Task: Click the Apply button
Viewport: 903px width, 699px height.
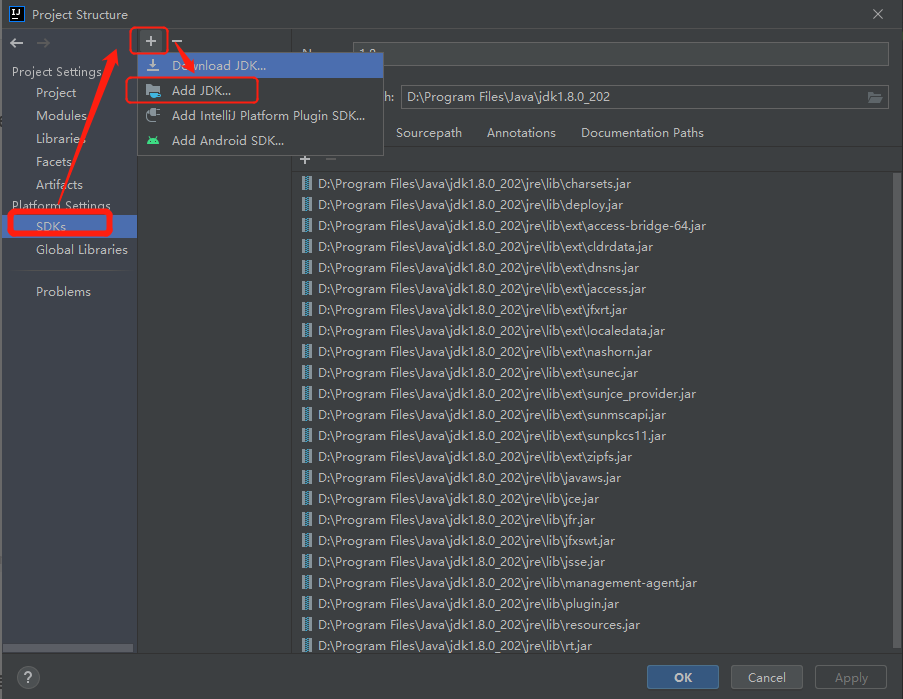Action: pyautogui.click(x=851, y=677)
